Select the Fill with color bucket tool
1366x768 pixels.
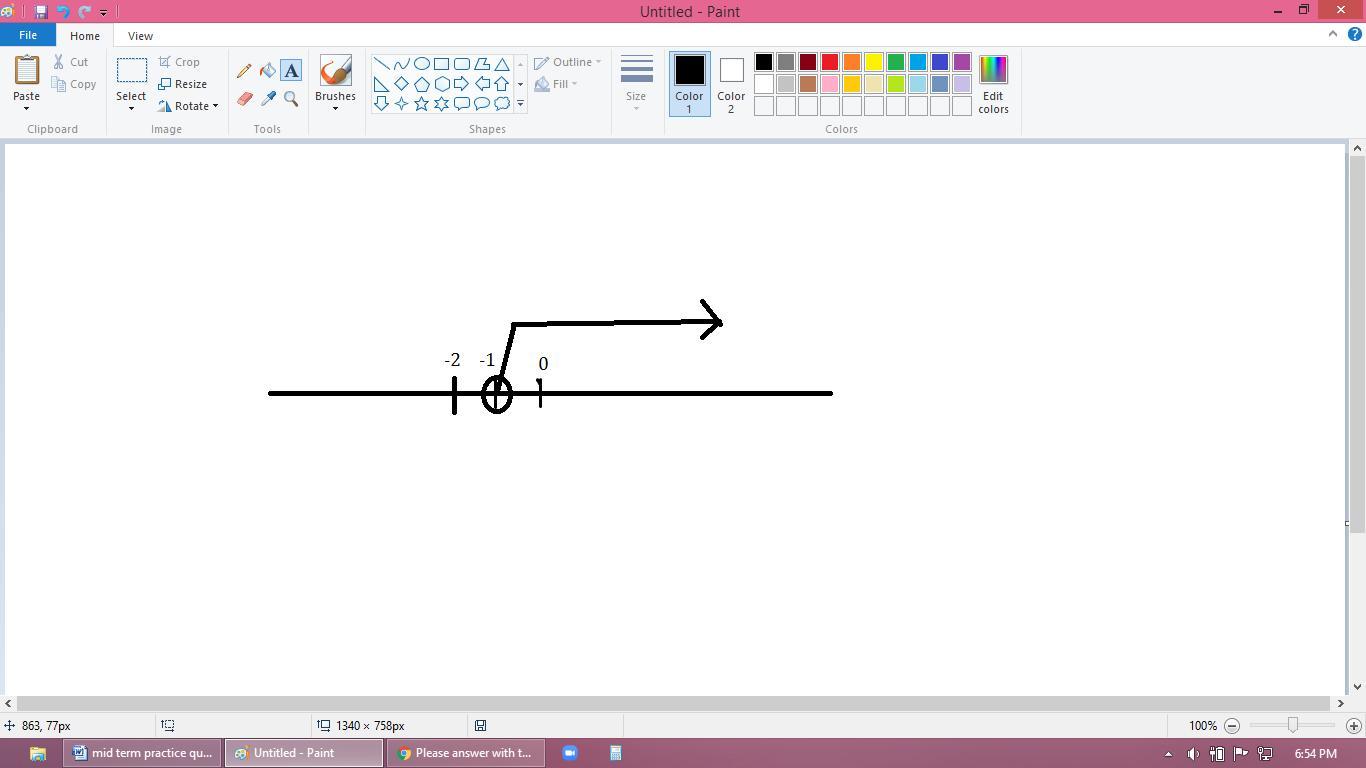tap(268, 71)
